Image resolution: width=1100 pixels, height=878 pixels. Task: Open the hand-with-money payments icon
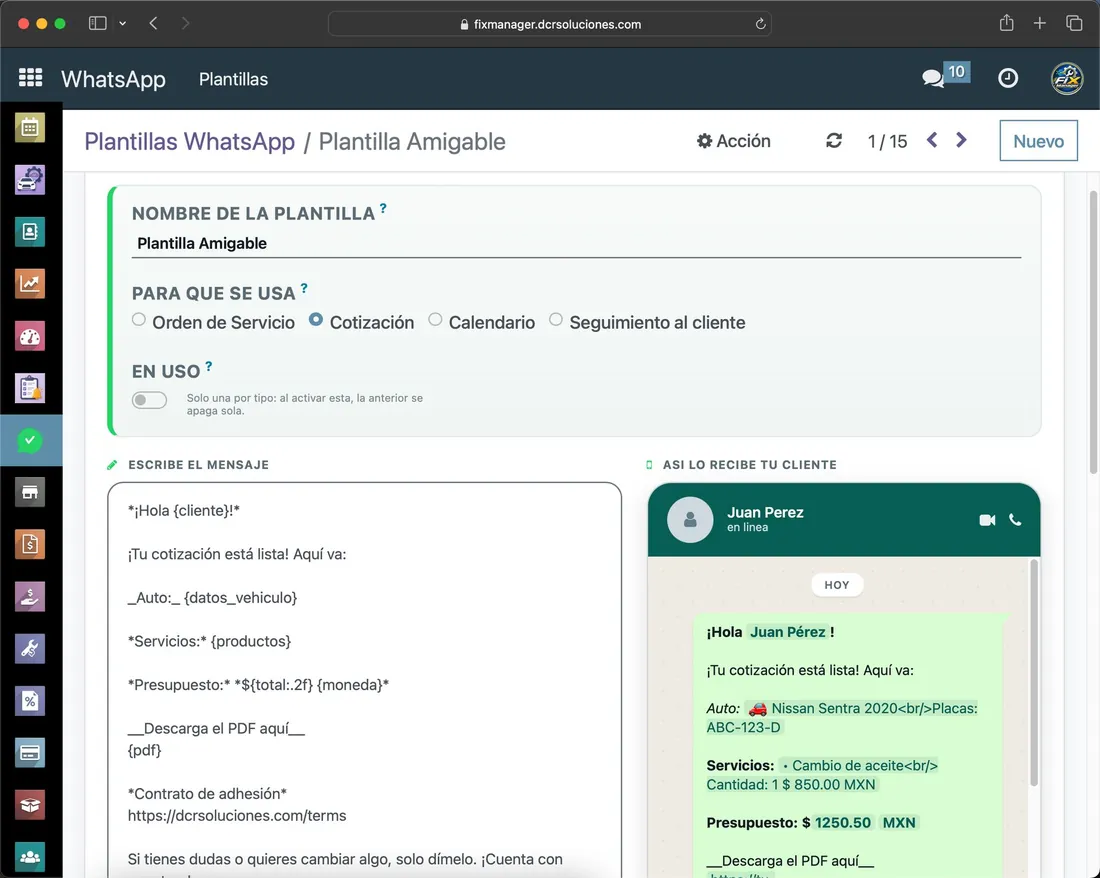pyautogui.click(x=29, y=597)
